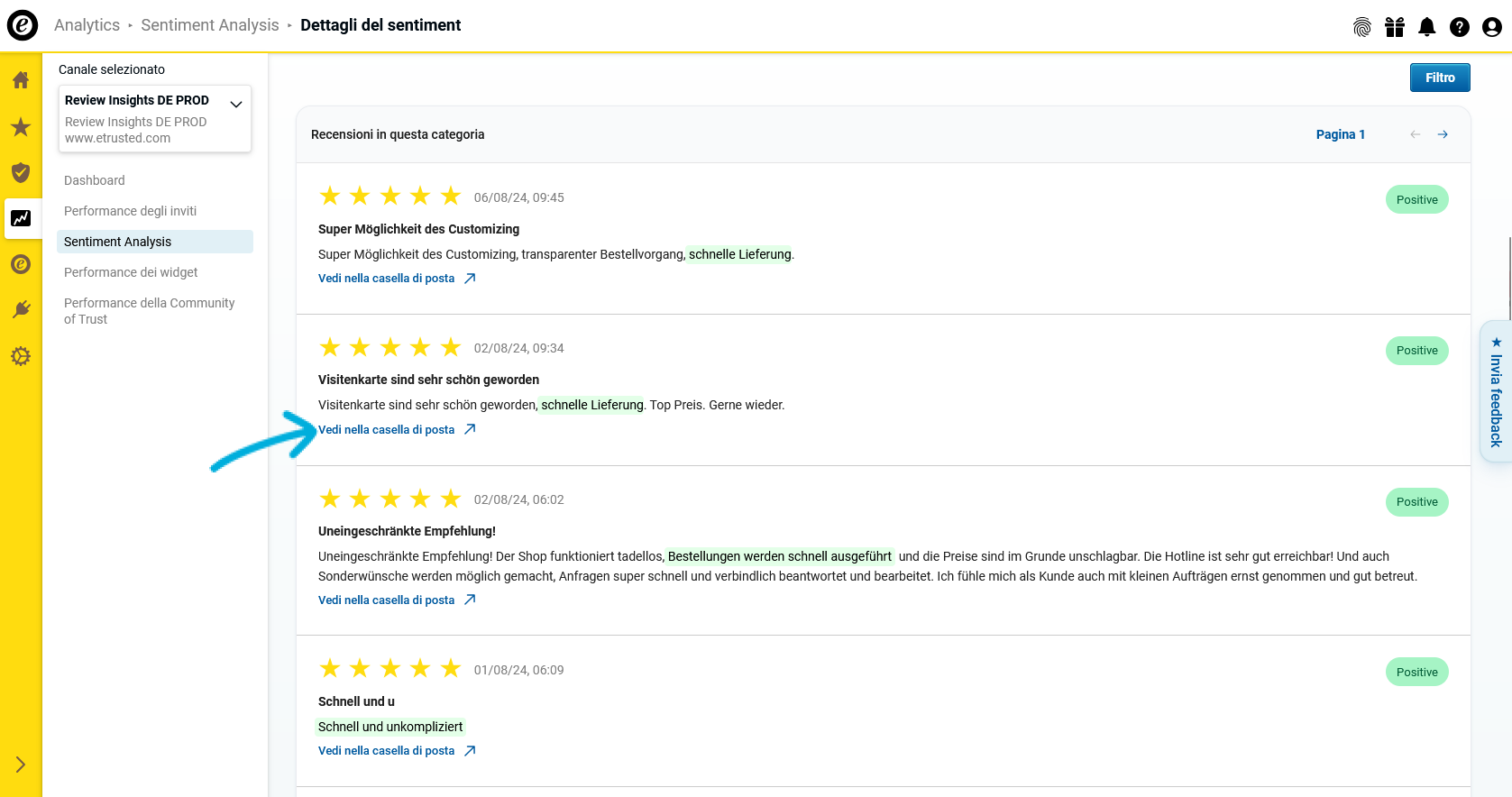Open the help question mark icon
The image size is (1512, 797).
tap(1460, 27)
